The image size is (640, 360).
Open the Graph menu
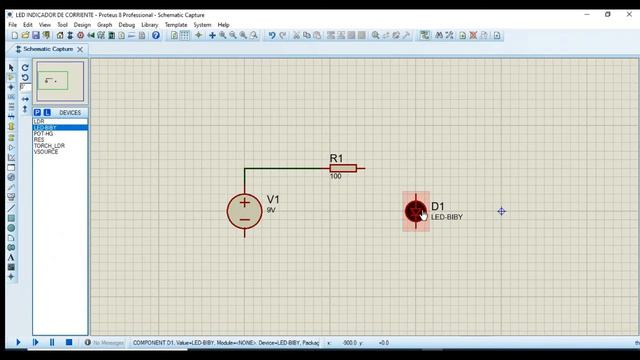tap(104, 25)
